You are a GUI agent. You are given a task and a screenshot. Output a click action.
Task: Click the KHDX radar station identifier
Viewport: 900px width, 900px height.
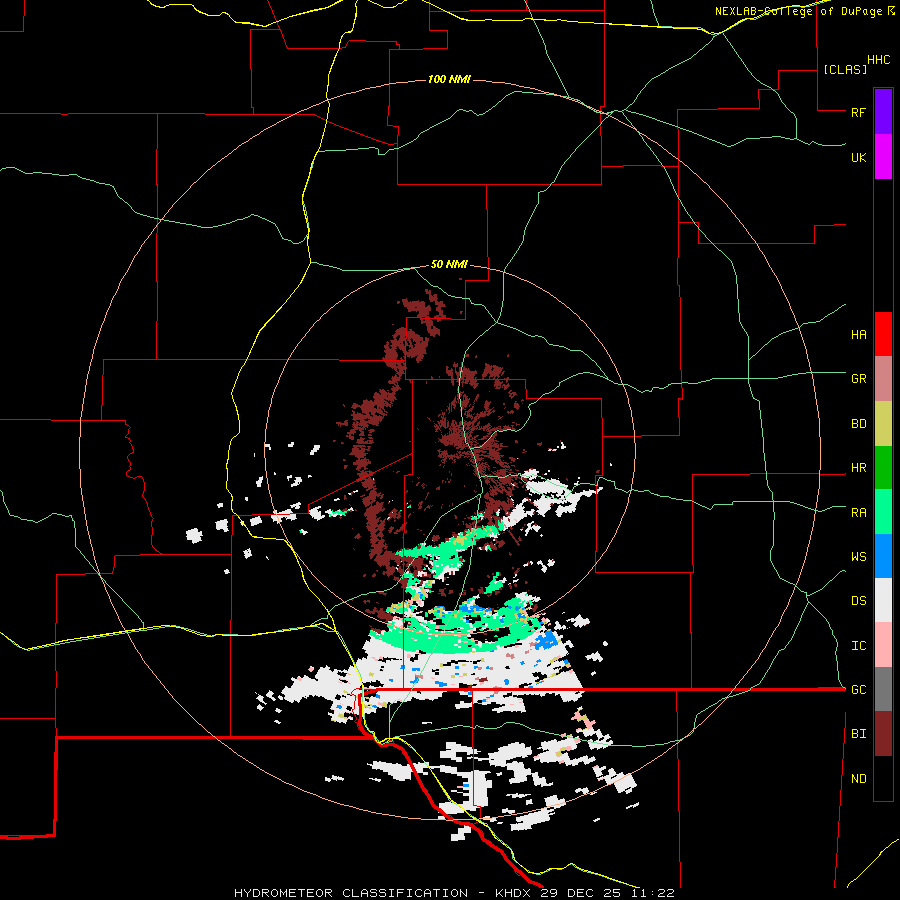point(515,893)
